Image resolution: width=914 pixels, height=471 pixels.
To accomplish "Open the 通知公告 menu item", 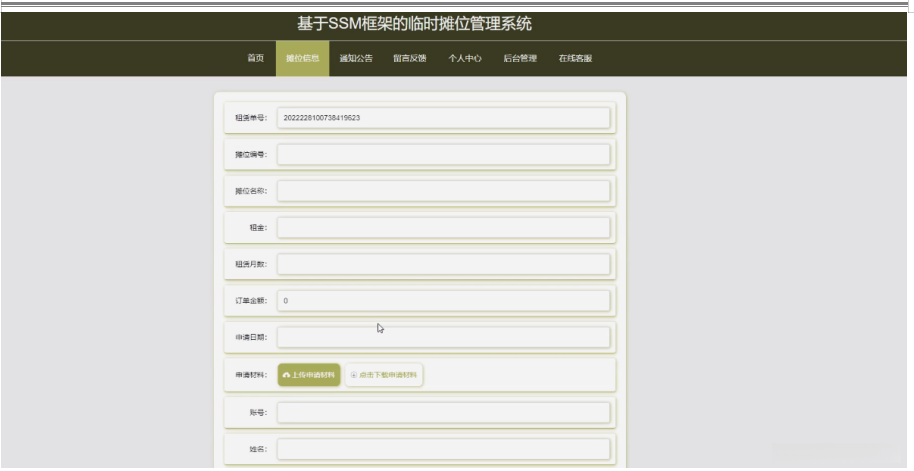I will (x=356, y=58).
